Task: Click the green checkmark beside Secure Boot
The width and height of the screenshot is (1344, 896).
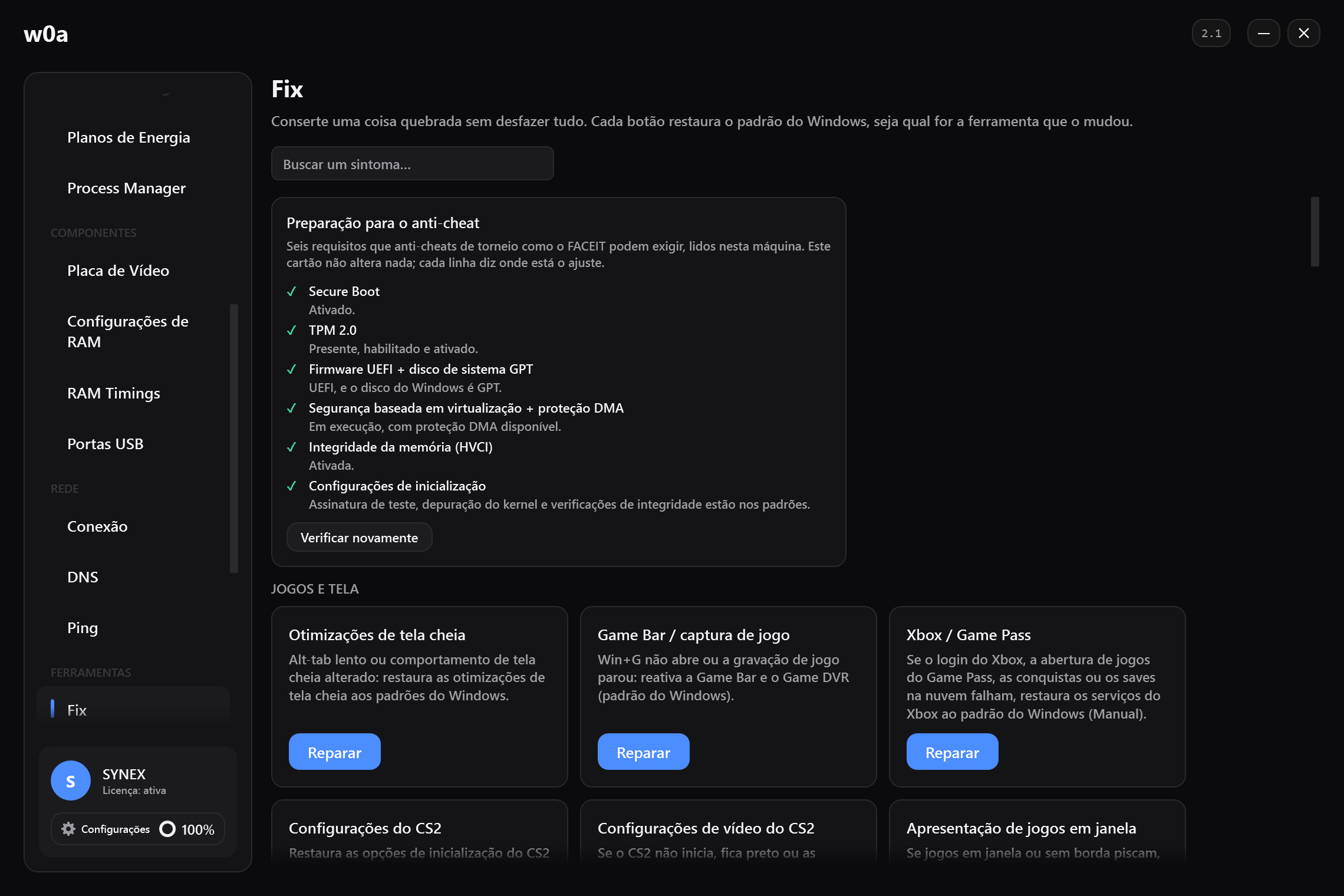Action: 291,291
